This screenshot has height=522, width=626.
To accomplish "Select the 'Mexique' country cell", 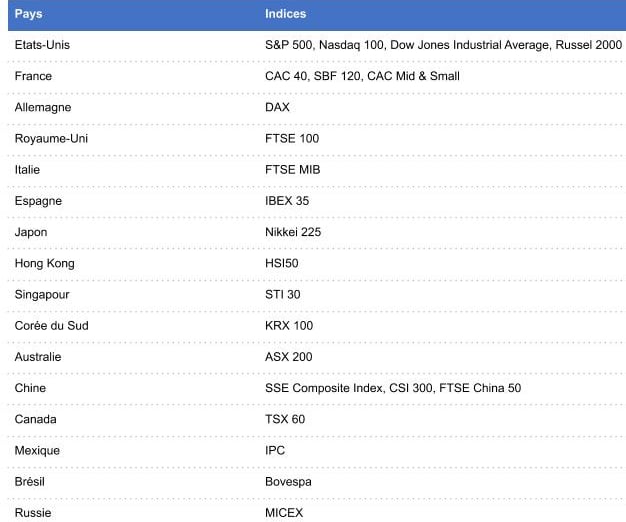I will (37, 451).
